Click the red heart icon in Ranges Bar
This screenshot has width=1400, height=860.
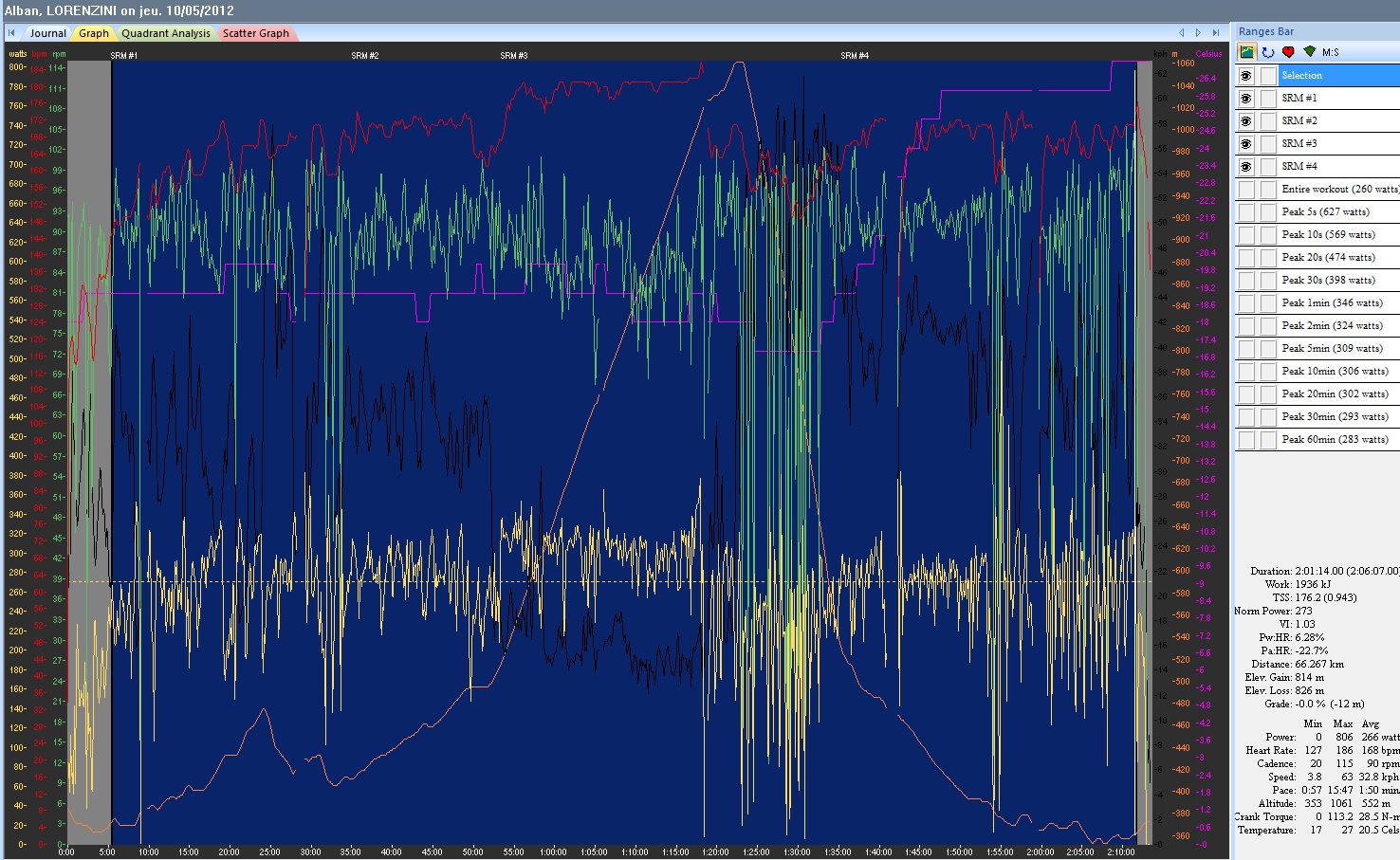(1288, 52)
